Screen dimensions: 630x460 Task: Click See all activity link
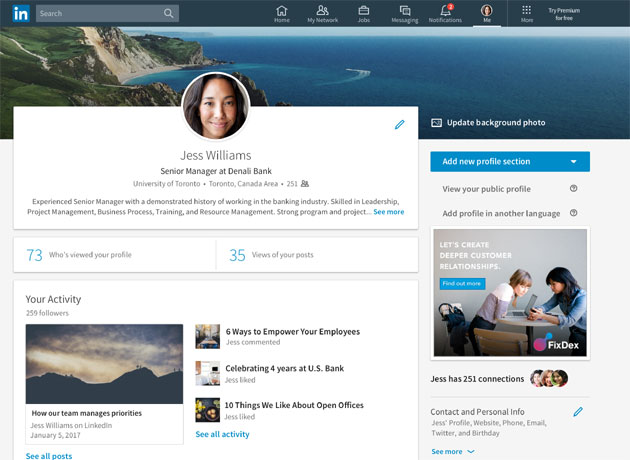click(222, 434)
